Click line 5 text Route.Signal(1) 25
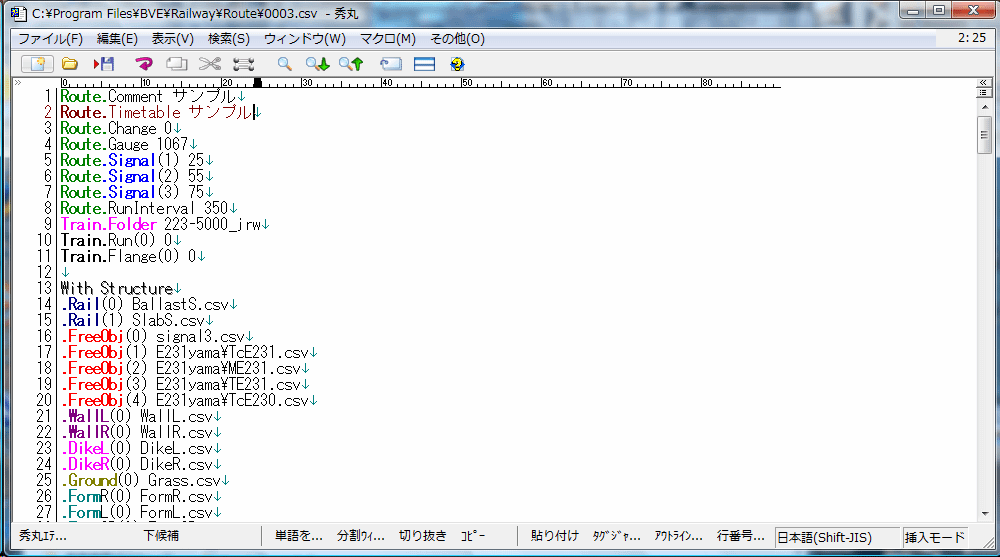 click(132, 160)
